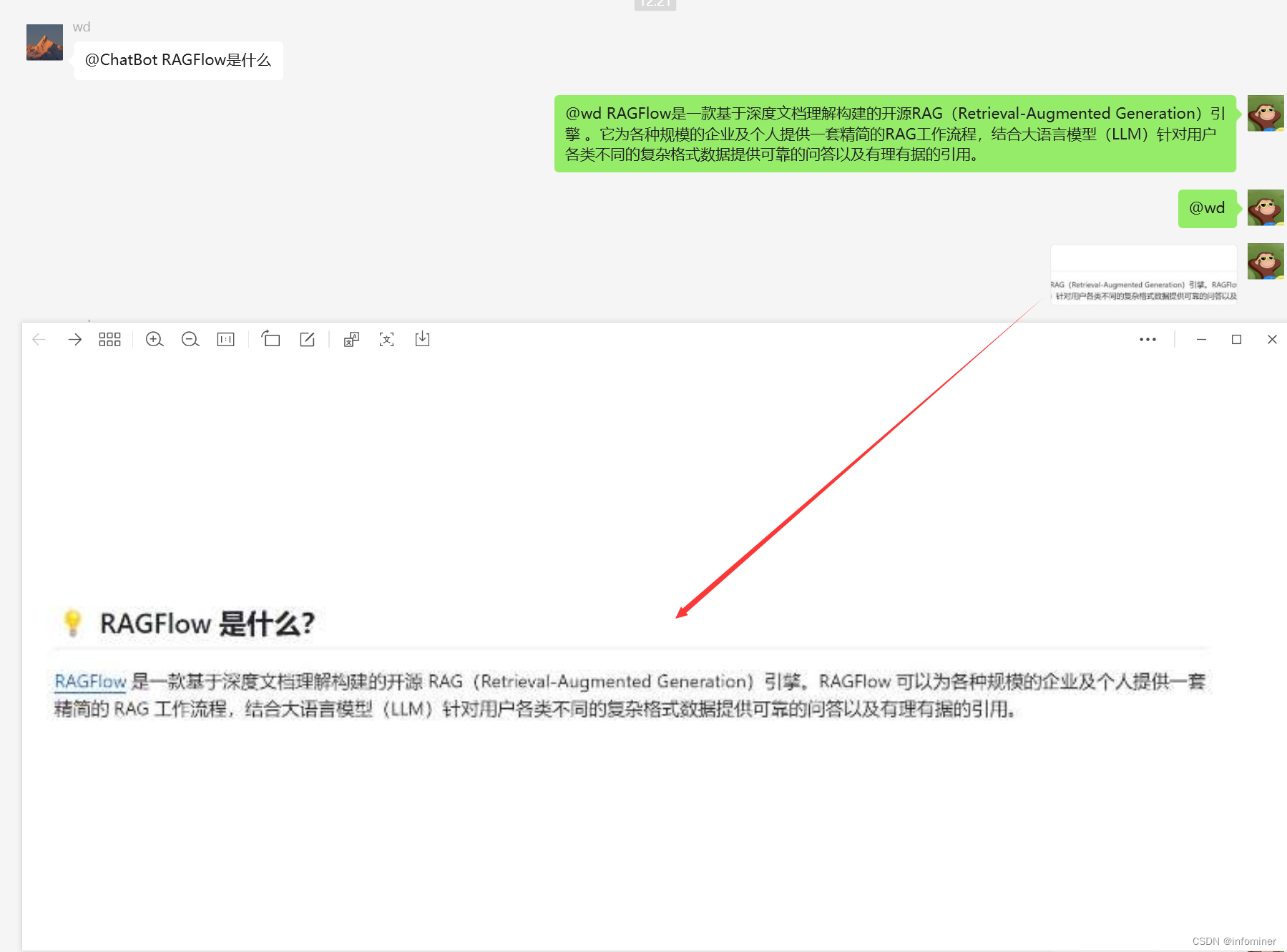
Task: Go to next image with forward arrow
Action: 74,340
